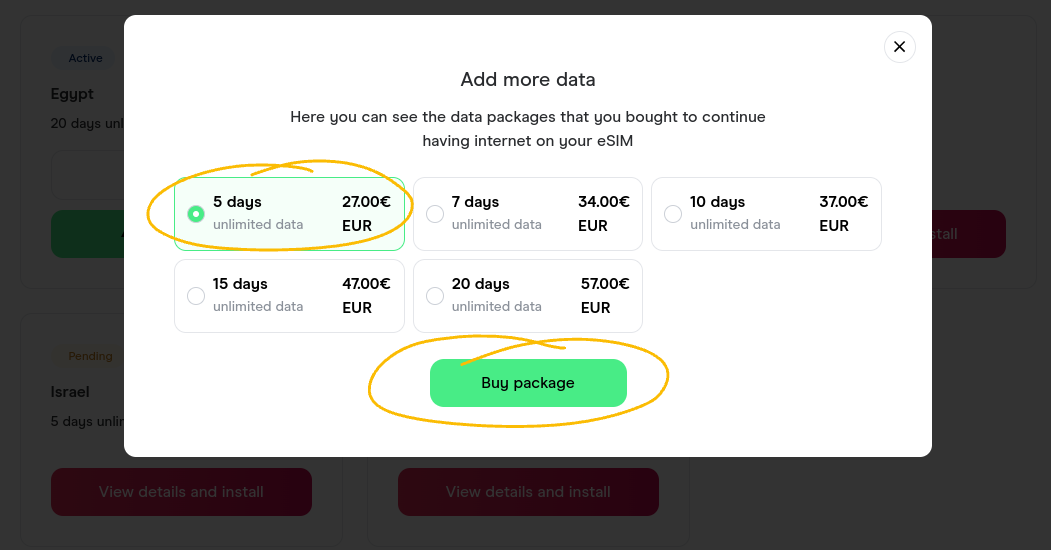Click the Add more data title
Image resolution: width=1051 pixels, height=550 pixels.
point(528,79)
